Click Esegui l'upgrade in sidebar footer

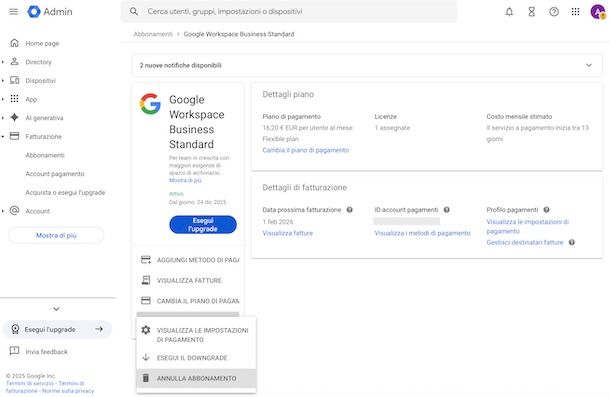coord(57,329)
